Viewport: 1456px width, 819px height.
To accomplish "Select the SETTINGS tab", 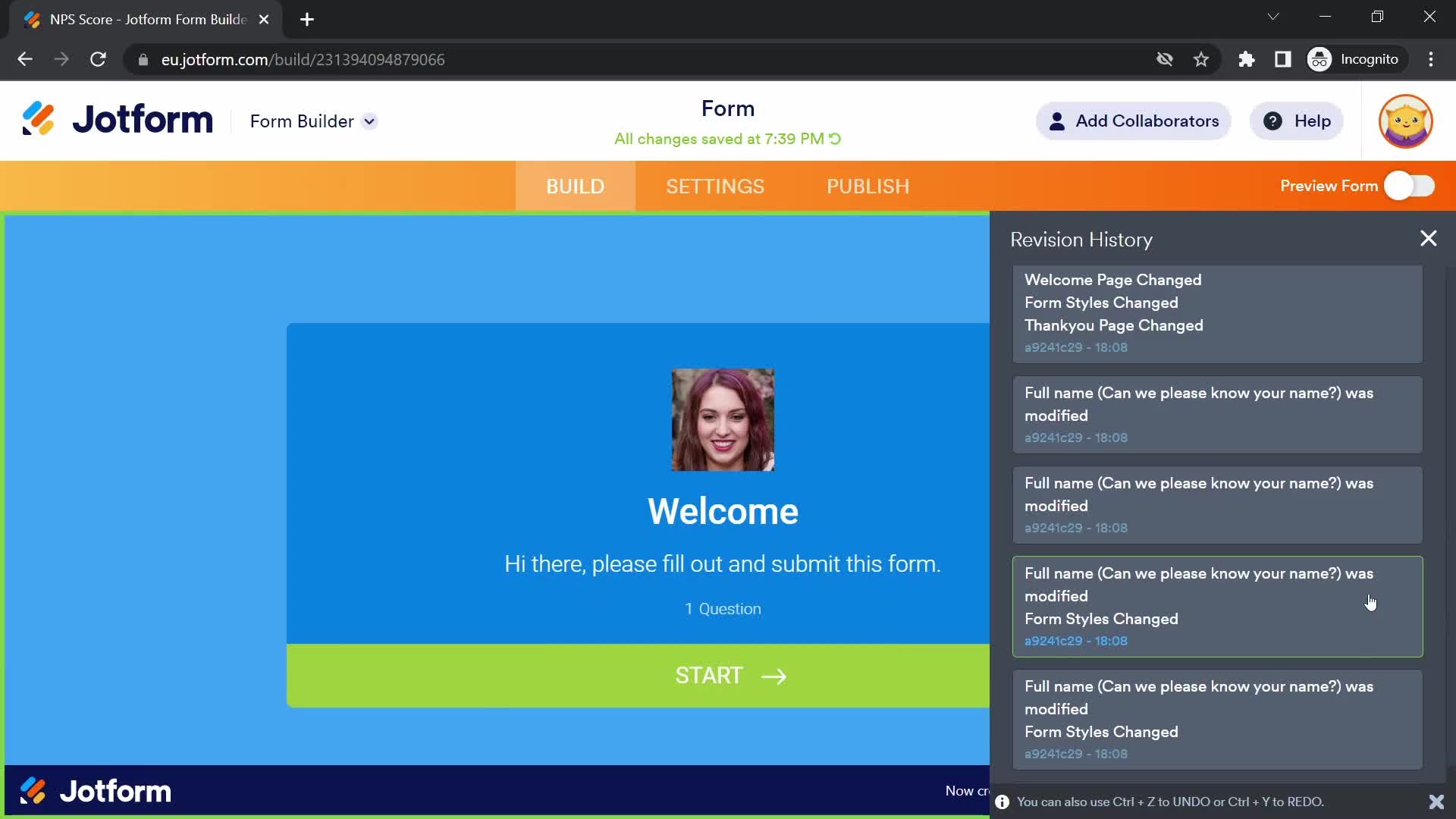I will (714, 186).
